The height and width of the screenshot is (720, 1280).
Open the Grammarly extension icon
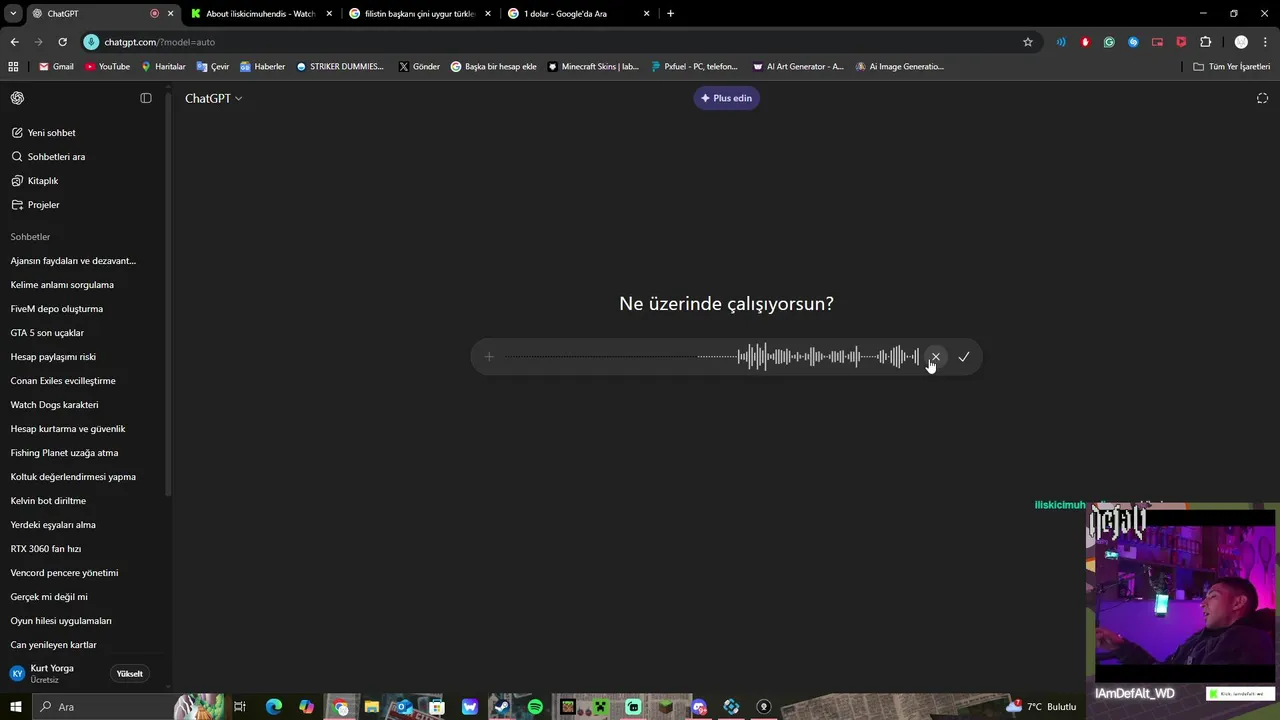[x=1109, y=42]
